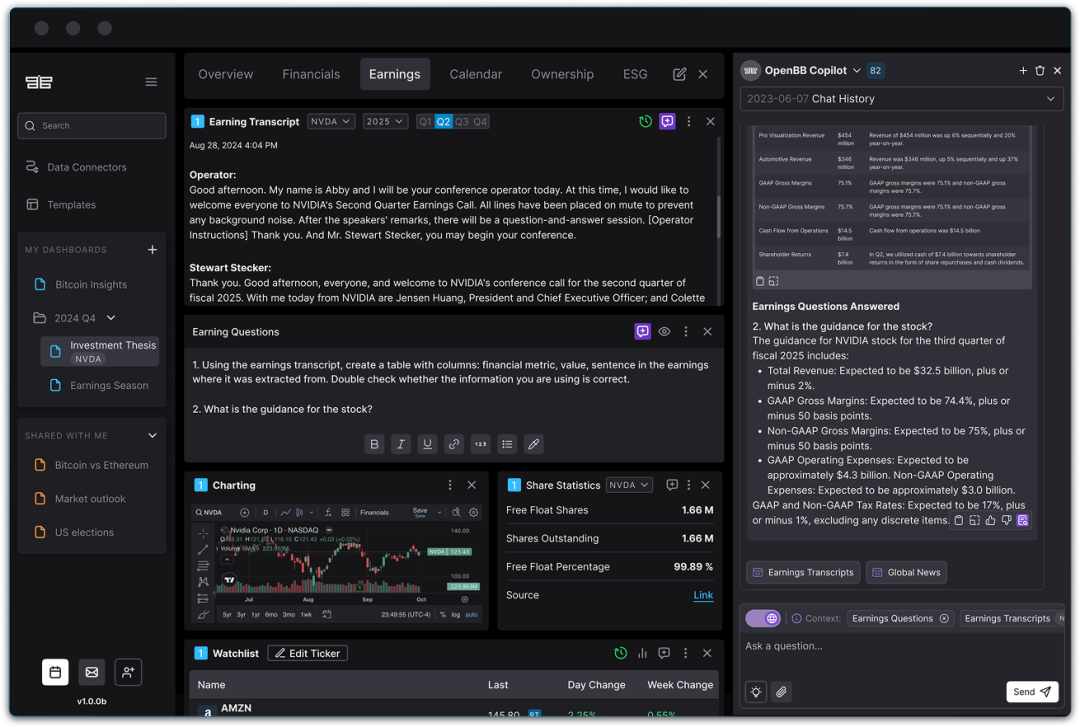Click the Global News citation chip
This screenshot has width=1080, height=727.
(x=906, y=573)
